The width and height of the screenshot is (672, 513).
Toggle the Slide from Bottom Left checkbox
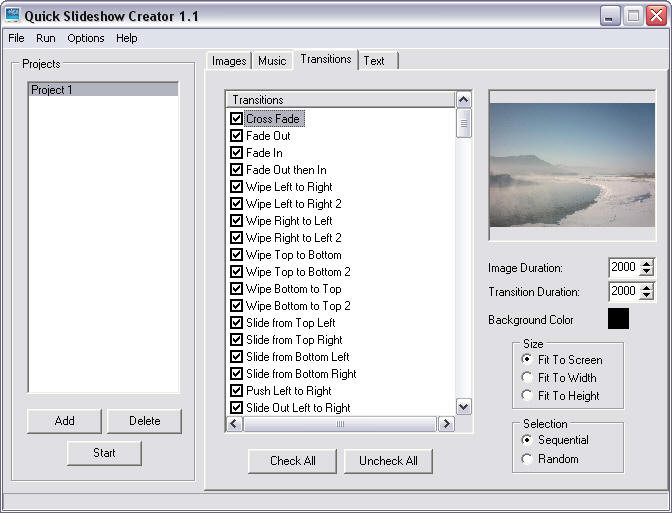pos(236,357)
